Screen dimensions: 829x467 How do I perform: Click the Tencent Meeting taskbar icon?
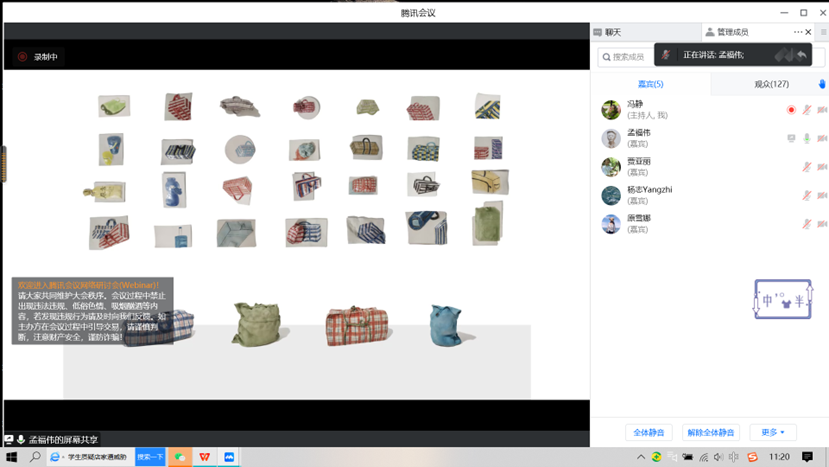click(x=230, y=457)
